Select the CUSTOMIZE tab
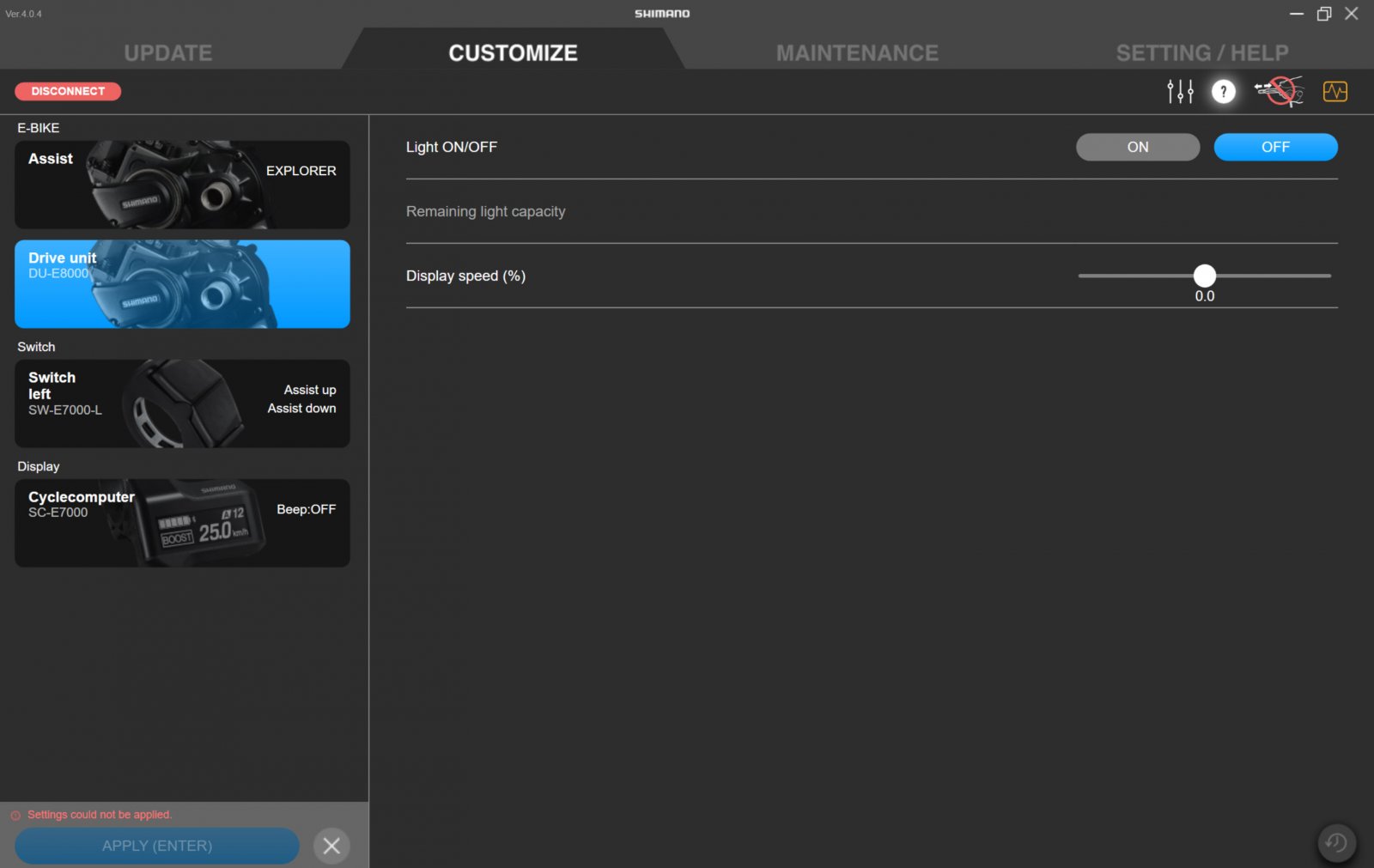This screenshot has height=868, width=1374. [513, 53]
